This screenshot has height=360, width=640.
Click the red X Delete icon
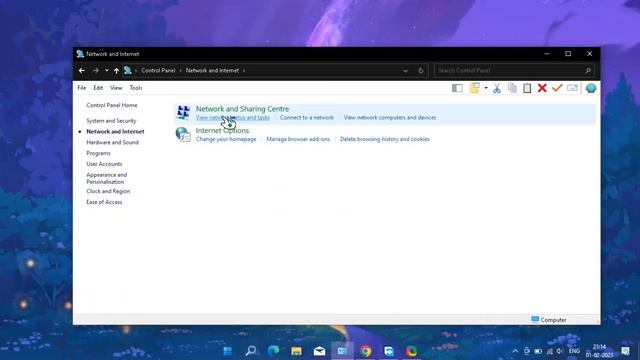(542, 88)
